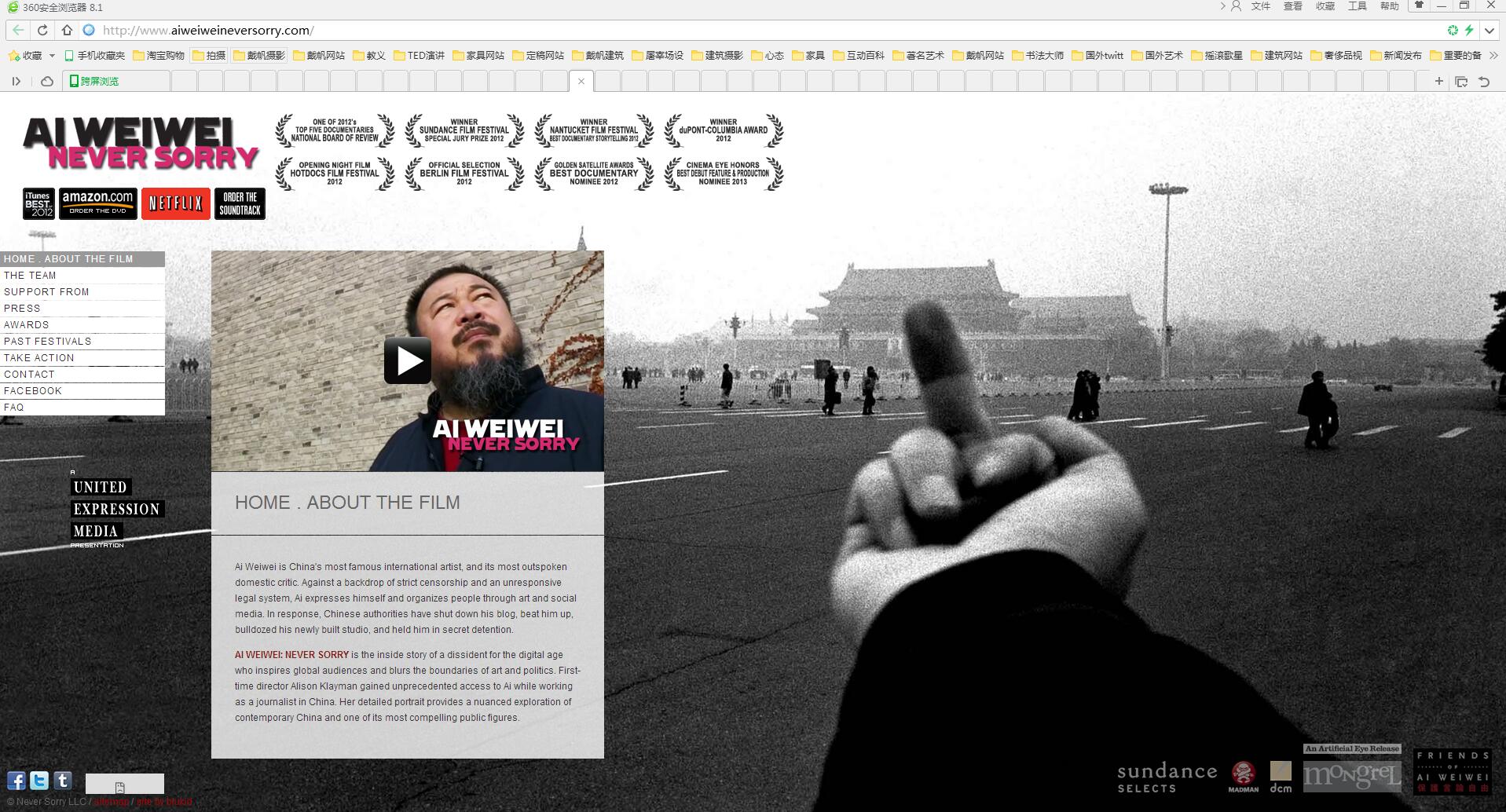The height and width of the screenshot is (812, 1506).
Task: Expand the 收藏 favorites dropdown arrow
Action: (x=52, y=56)
